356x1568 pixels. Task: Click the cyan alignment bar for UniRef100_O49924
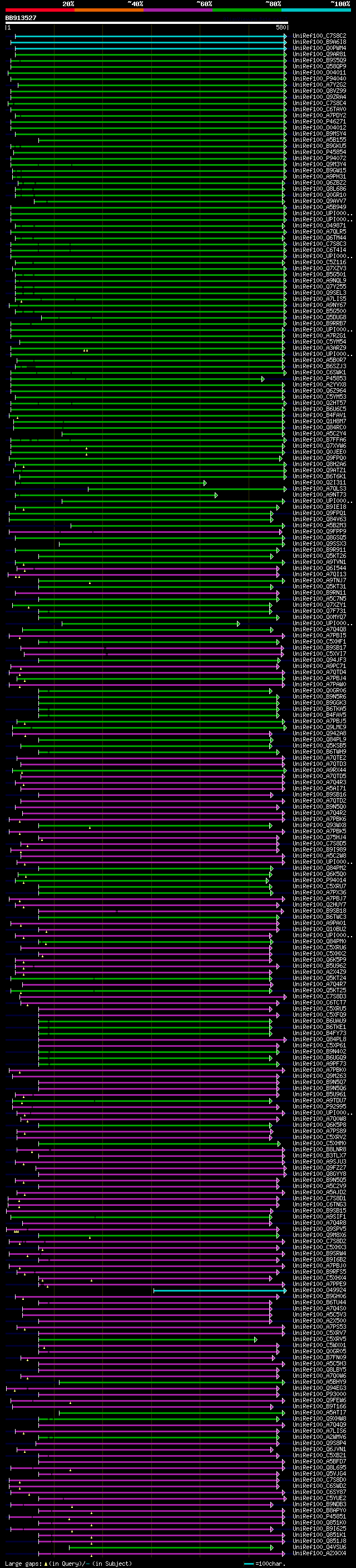tap(219, 1290)
